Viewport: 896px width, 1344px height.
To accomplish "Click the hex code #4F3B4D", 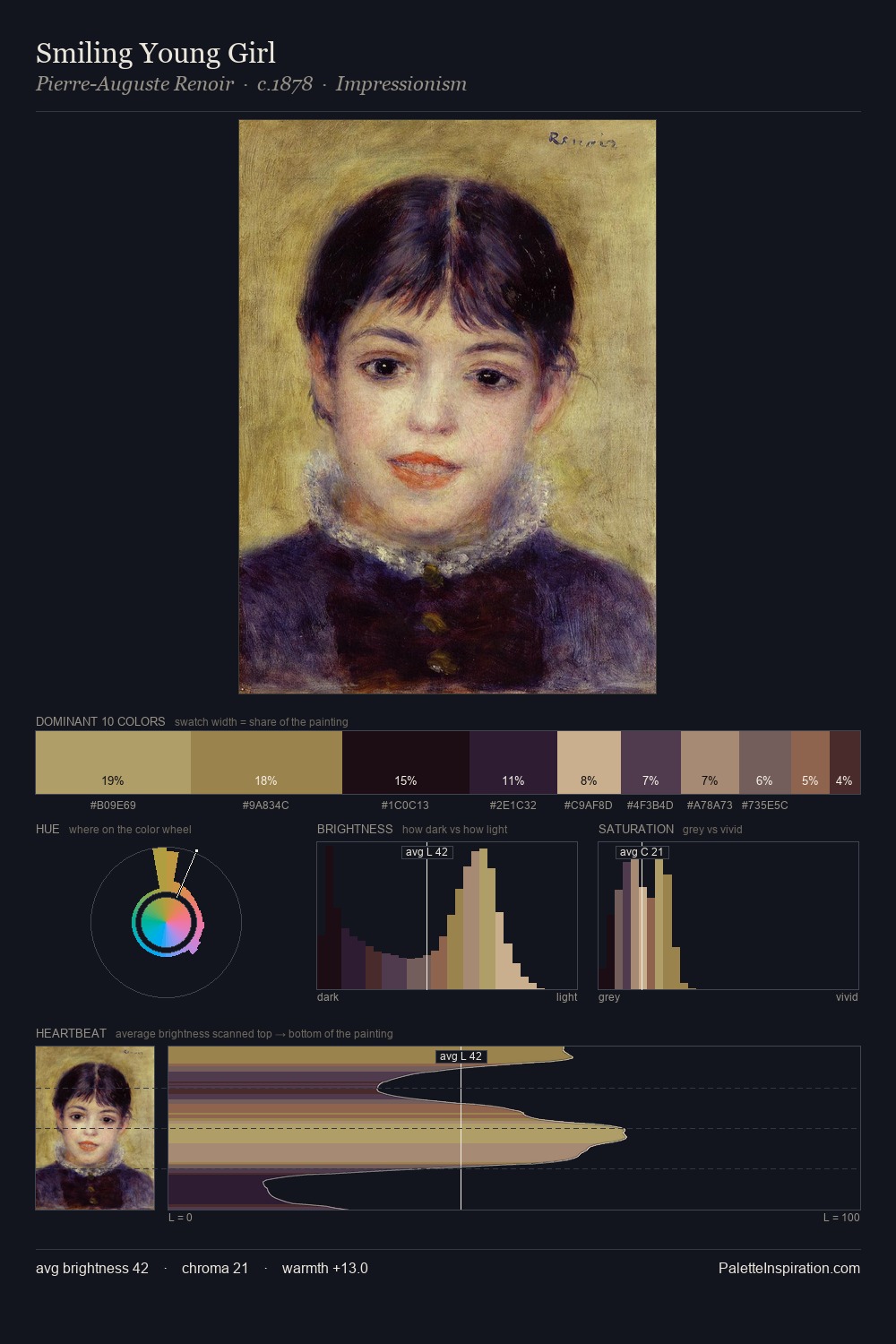I will tap(650, 806).
